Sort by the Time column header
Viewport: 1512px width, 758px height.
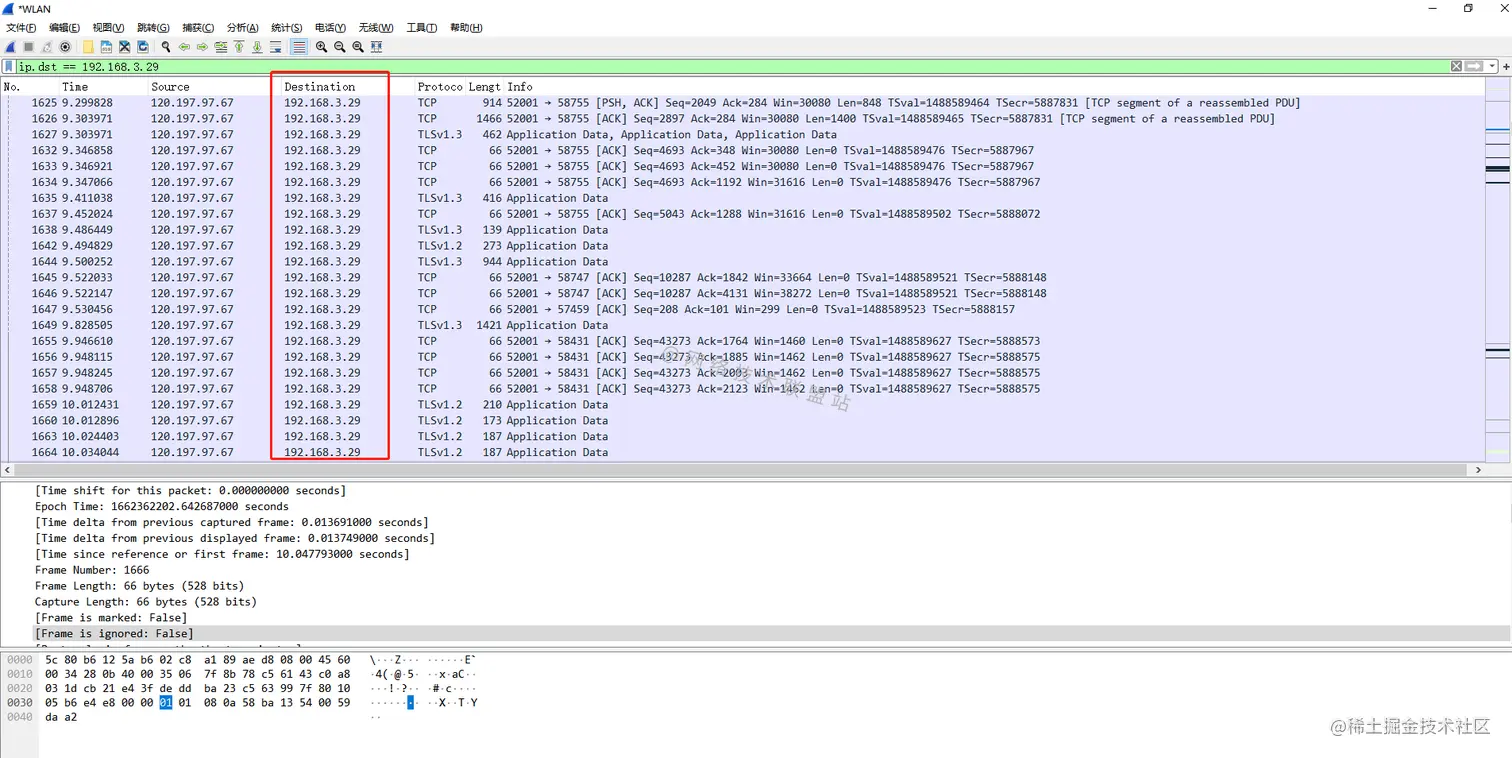(x=103, y=87)
